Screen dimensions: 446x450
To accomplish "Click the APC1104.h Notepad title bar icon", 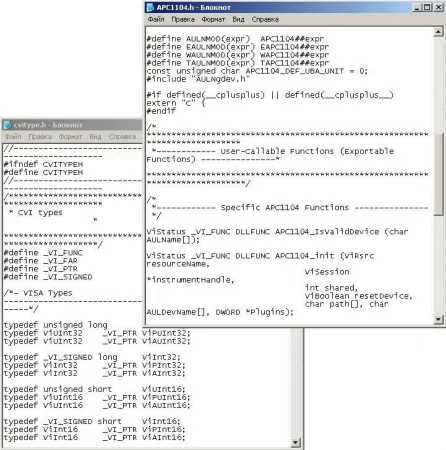I will [x=150, y=7].
